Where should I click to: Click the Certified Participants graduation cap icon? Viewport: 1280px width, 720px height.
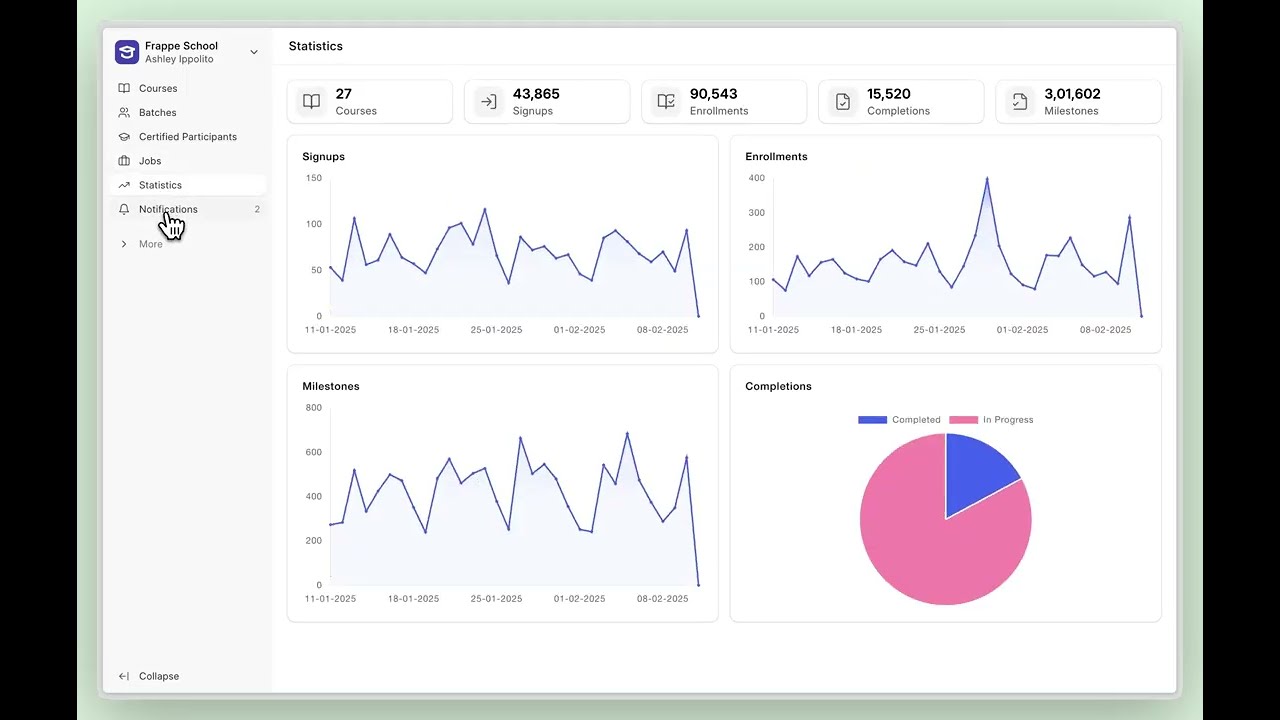pyautogui.click(x=124, y=136)
